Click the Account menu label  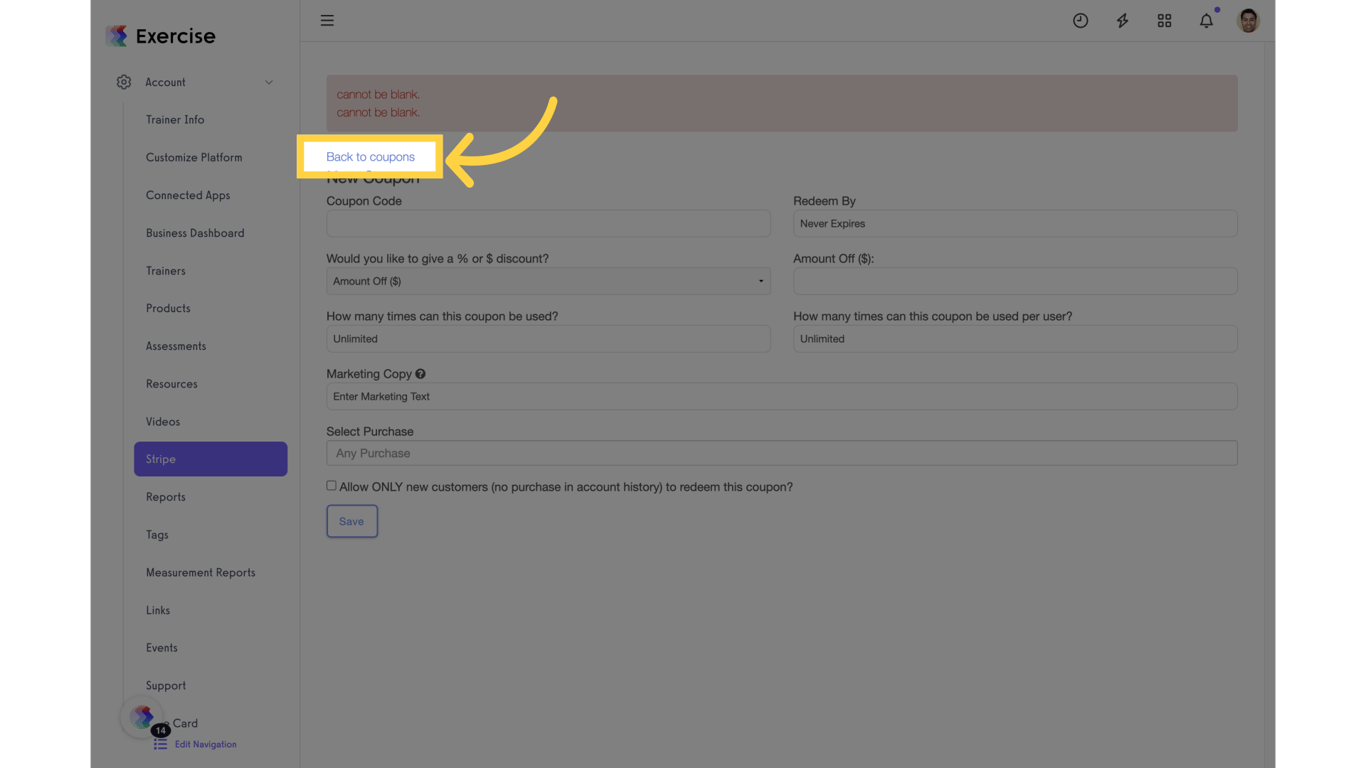tap(166, 82)
